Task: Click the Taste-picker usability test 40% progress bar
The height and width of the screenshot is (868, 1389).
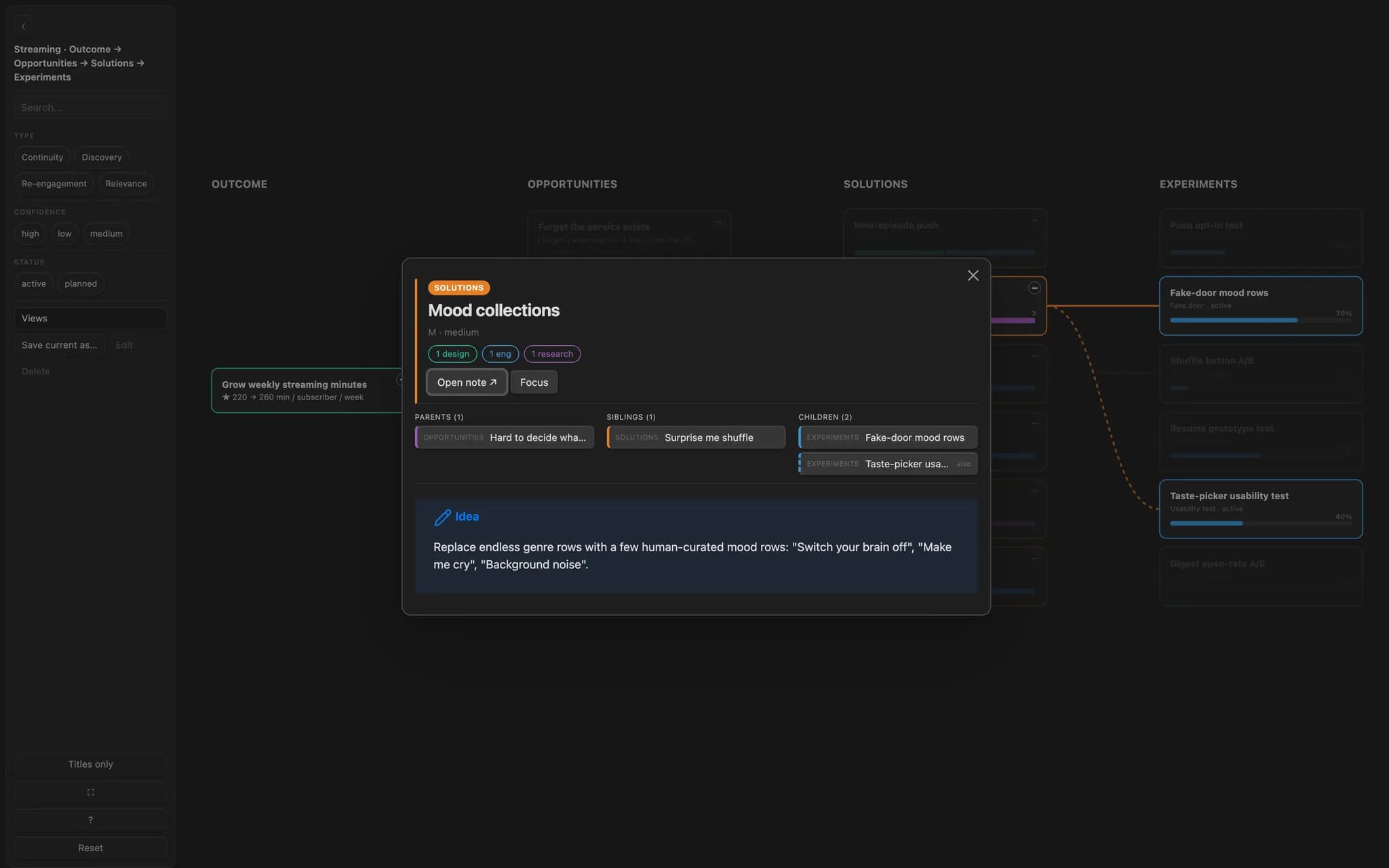Action: click(1261, 524)
